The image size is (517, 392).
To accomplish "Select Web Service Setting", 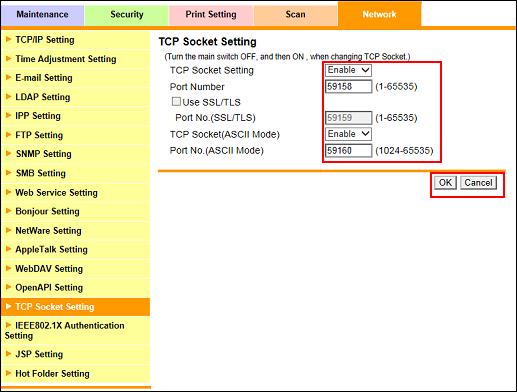I will tap(76, 193).
